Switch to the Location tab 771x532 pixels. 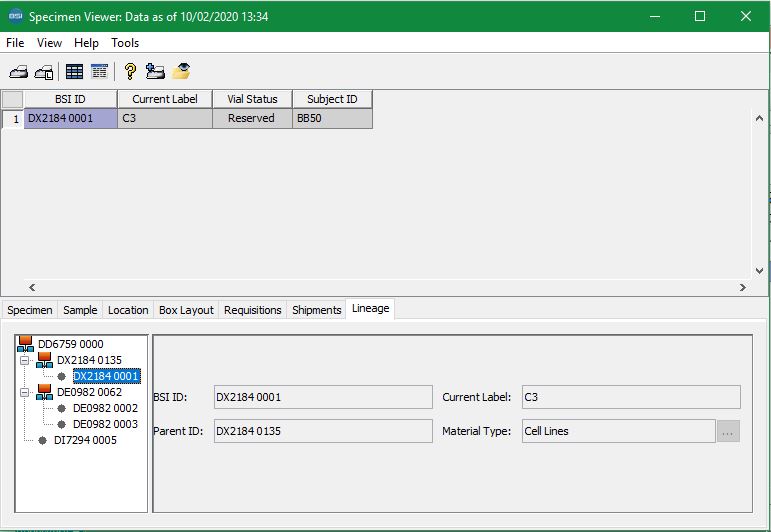[x=128, y=310]
